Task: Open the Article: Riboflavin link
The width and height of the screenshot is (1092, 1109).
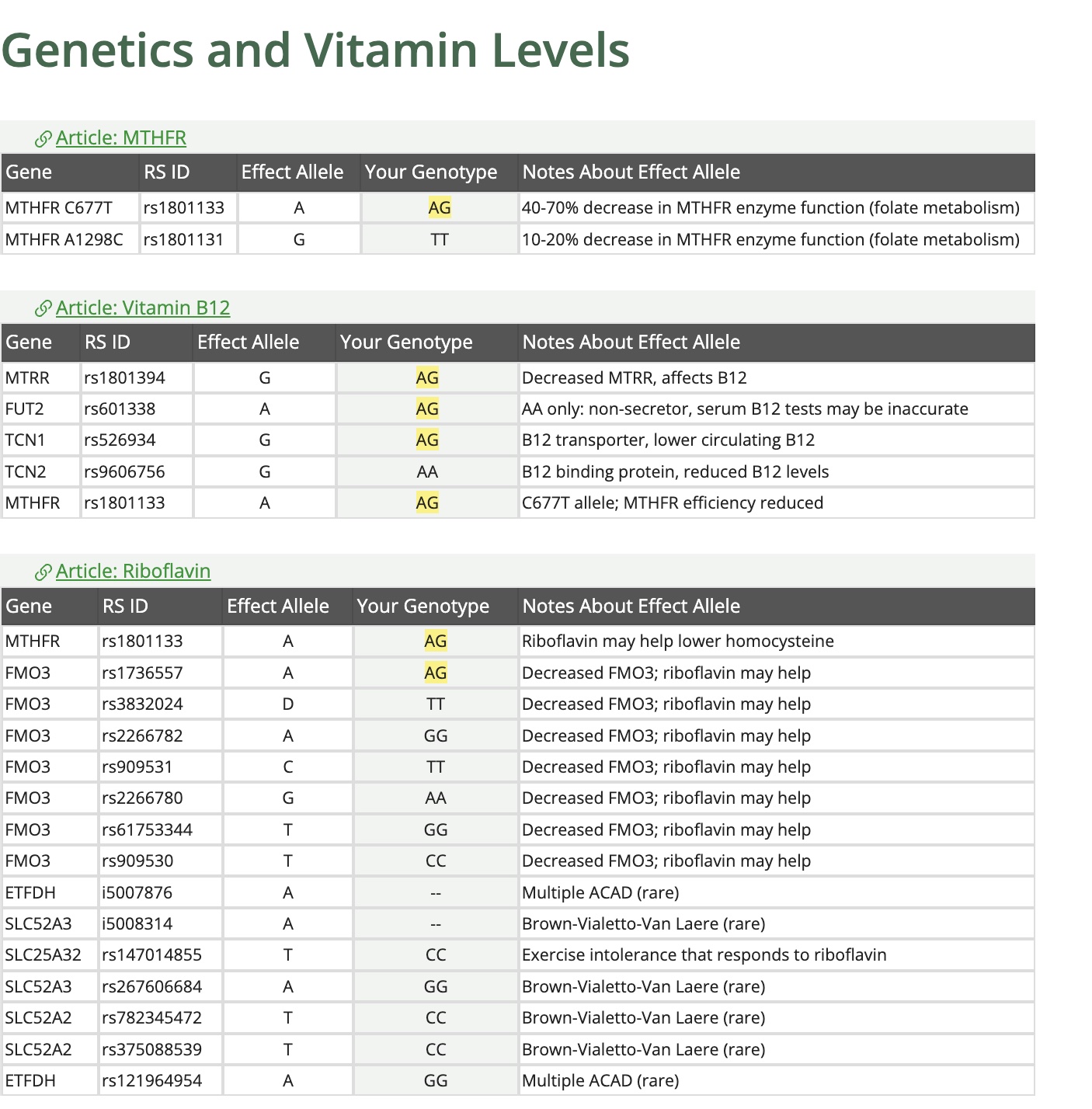Action: pos(133,571)
